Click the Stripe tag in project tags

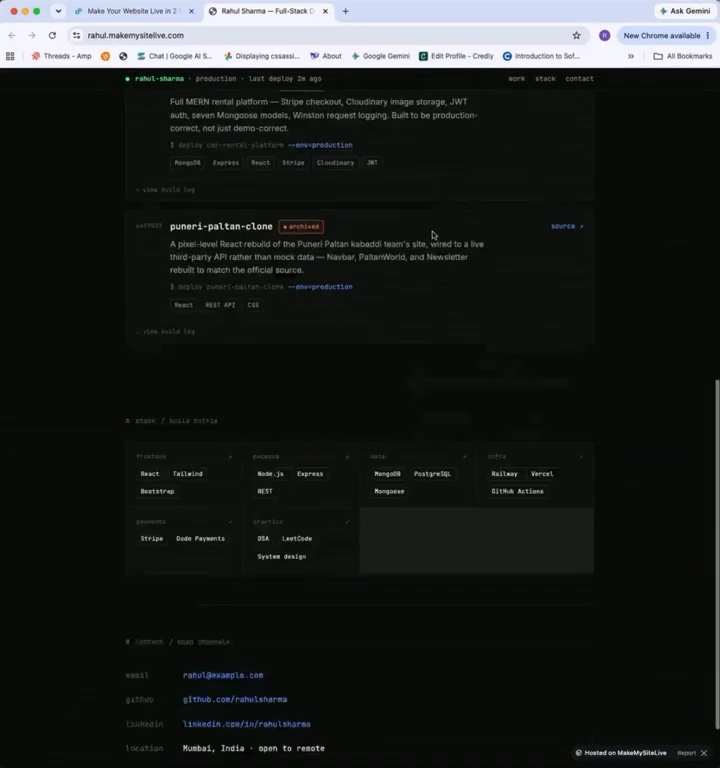[x=293, y=163]
